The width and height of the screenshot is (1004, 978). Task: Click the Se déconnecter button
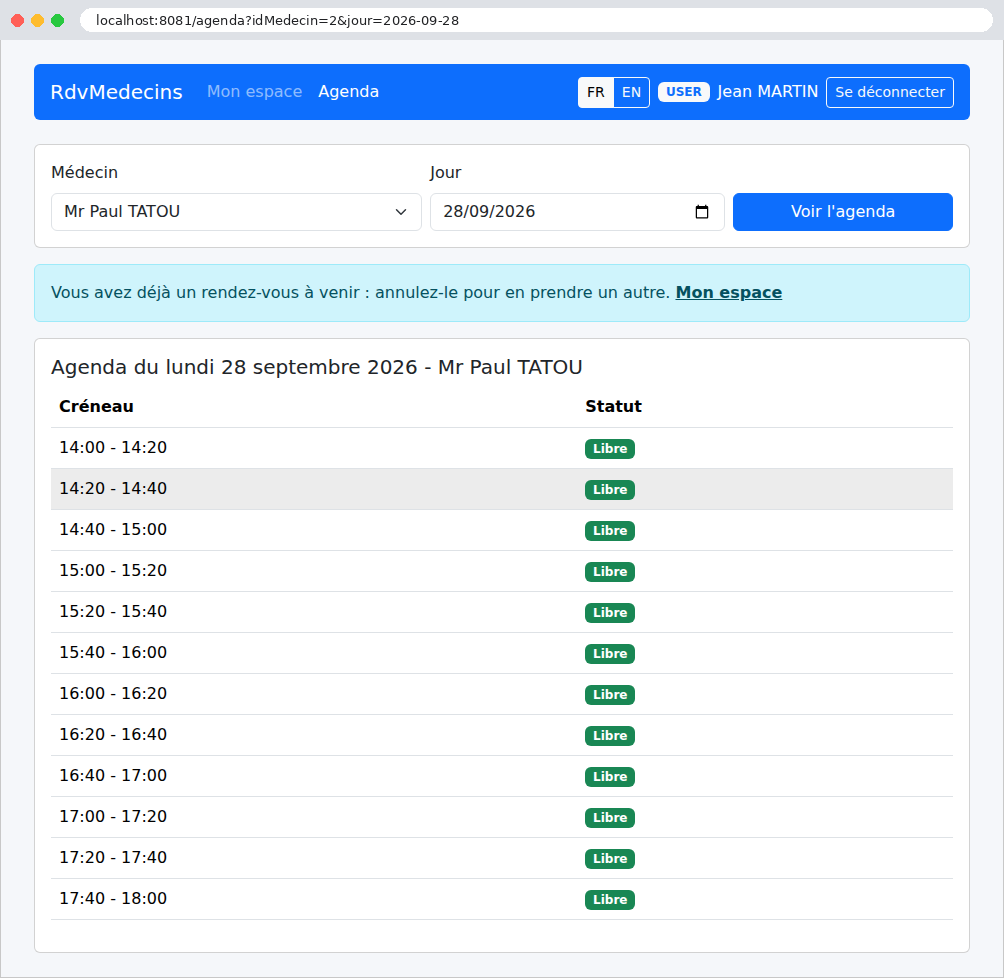pyautogui.click(x=889, y=92)
